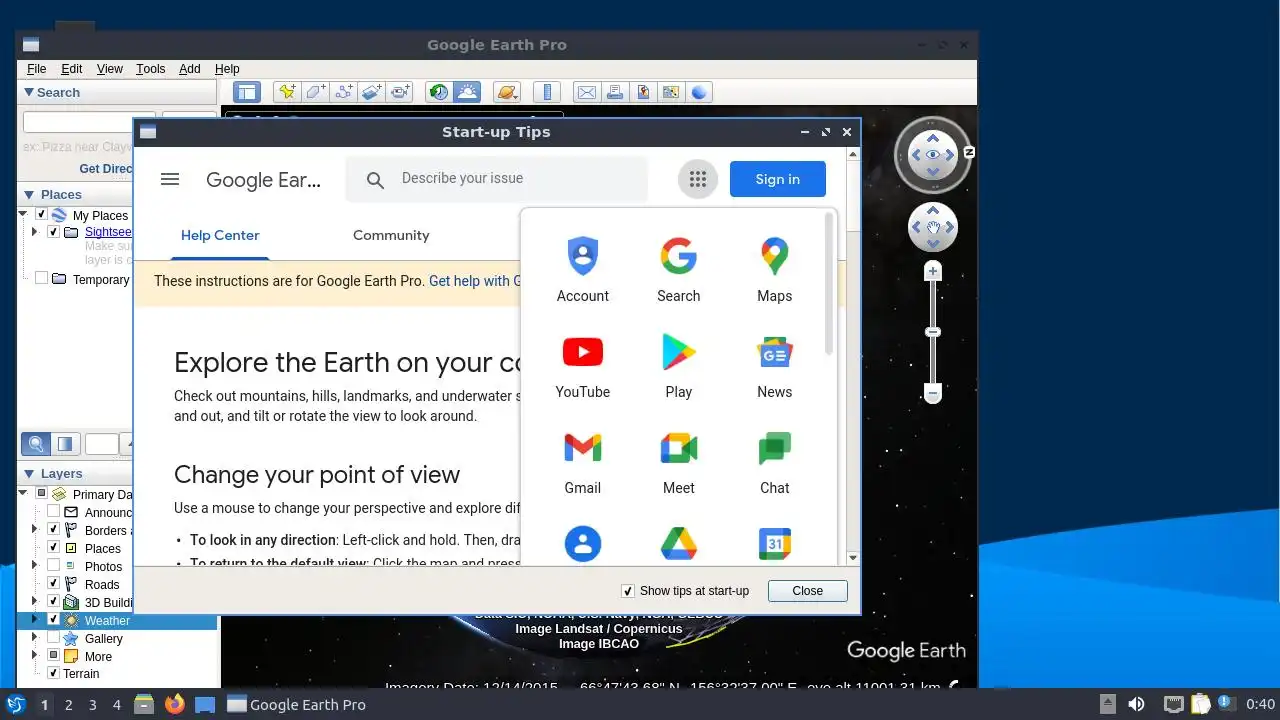
Task: Open Firefox from the taskbar
Action: [x=175, y=704]
